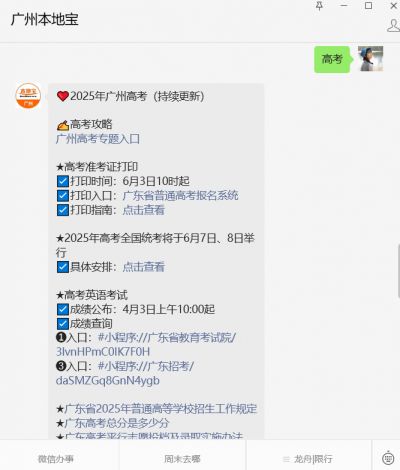Click the checkmark beside 具体安排
The image size is (400, 470).
click(63, 267)
